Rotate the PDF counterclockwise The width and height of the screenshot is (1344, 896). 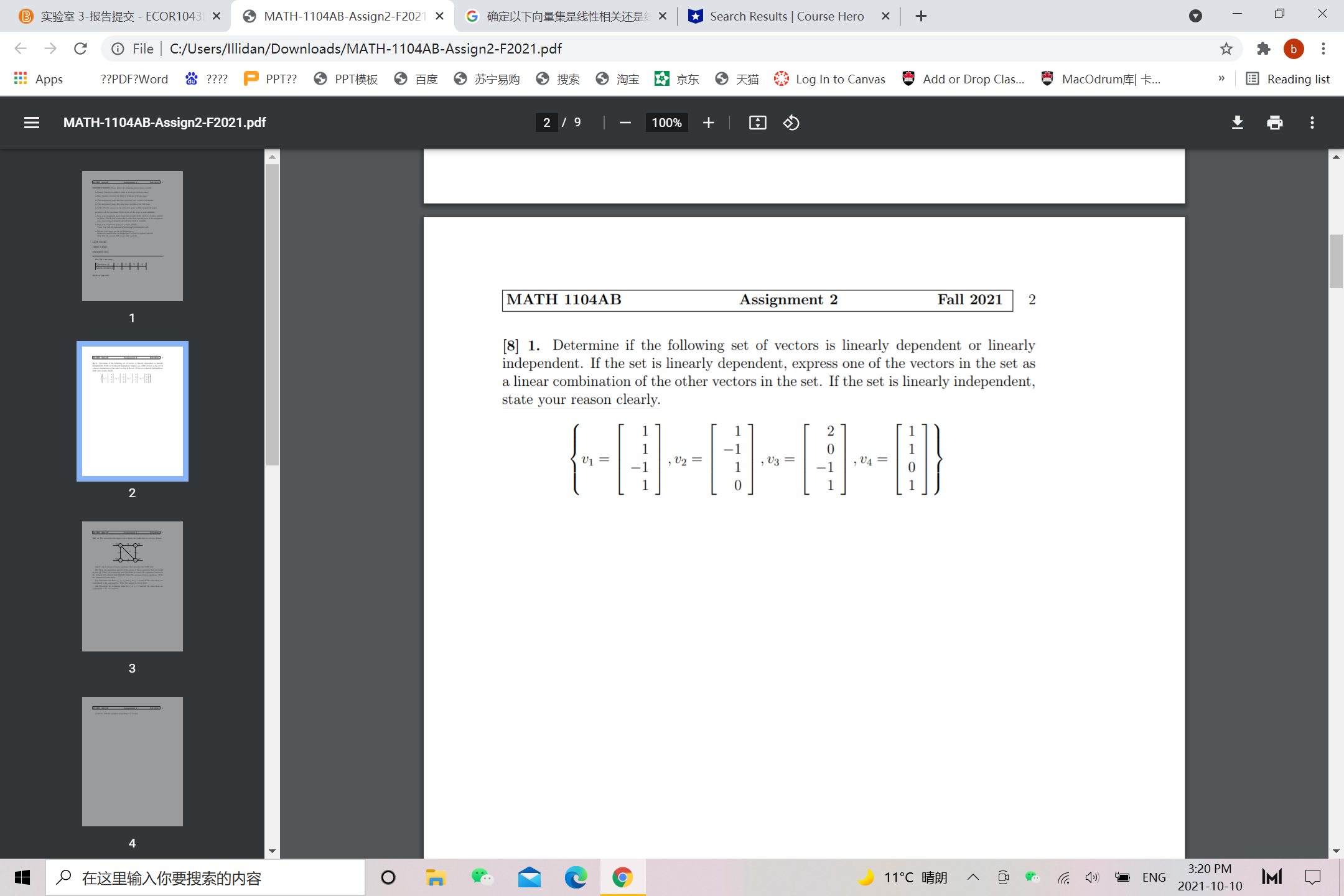coord(791,123)
